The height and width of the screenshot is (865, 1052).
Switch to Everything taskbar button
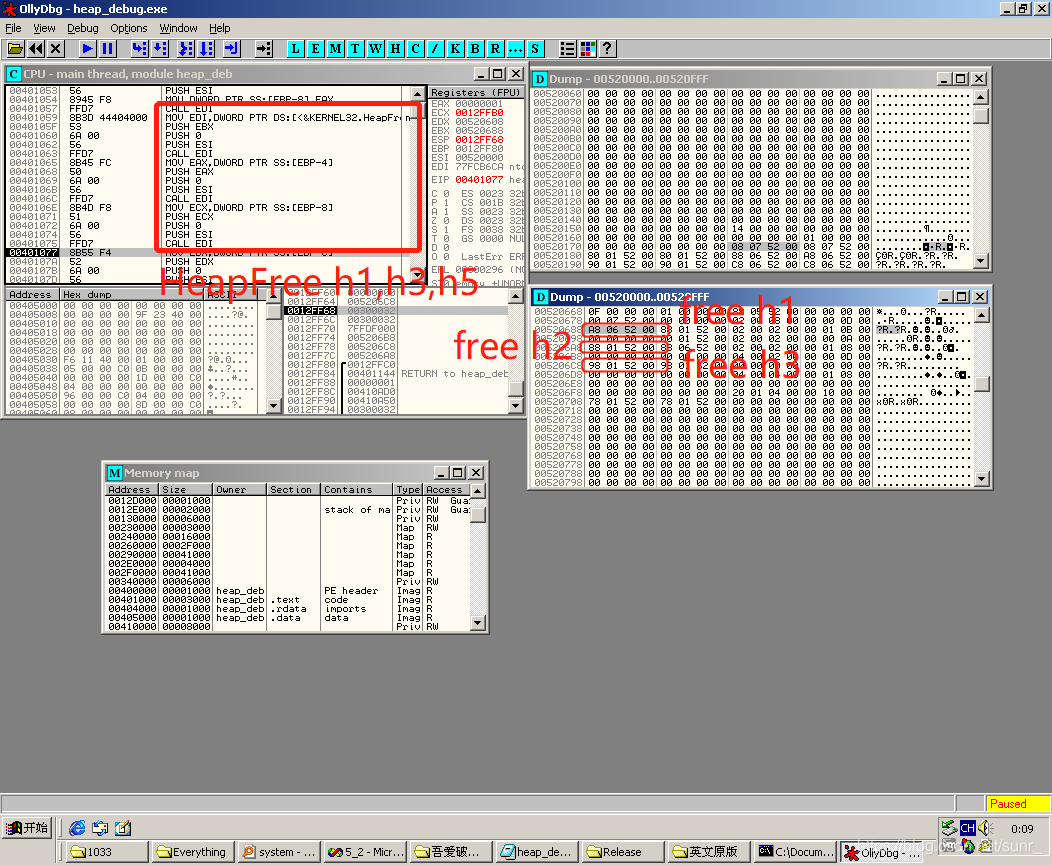tap(193, 852)
